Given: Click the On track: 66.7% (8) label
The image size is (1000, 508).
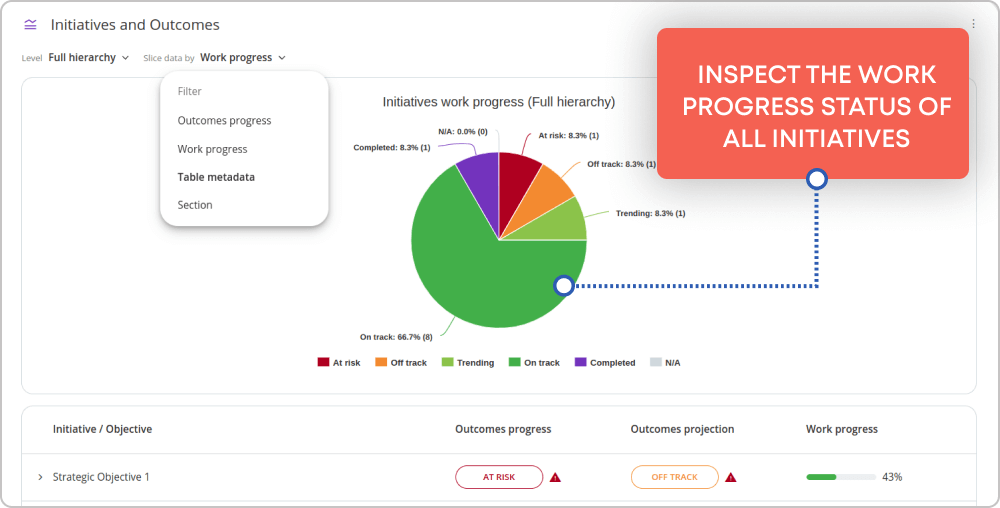Looking at the screenshot, I should 396,337.
